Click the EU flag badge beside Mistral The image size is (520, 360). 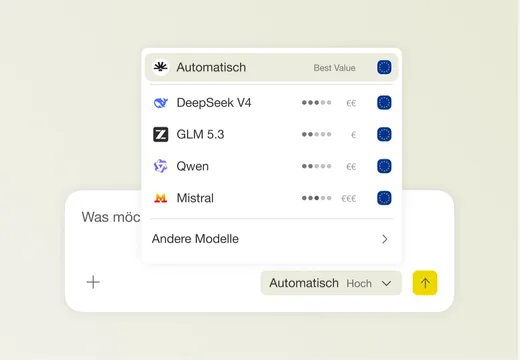[x=384, y=198]
